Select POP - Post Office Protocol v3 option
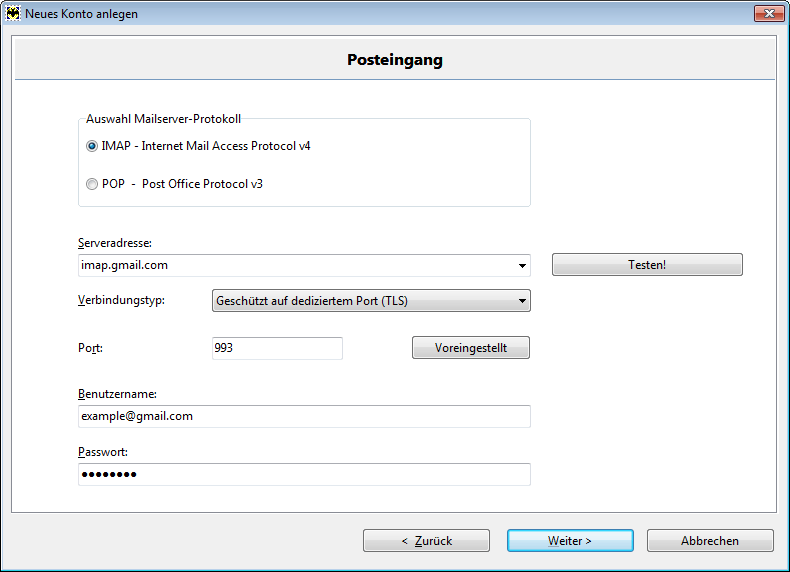The width and height of the screenshot is (790, 572). tap(174, 184)
